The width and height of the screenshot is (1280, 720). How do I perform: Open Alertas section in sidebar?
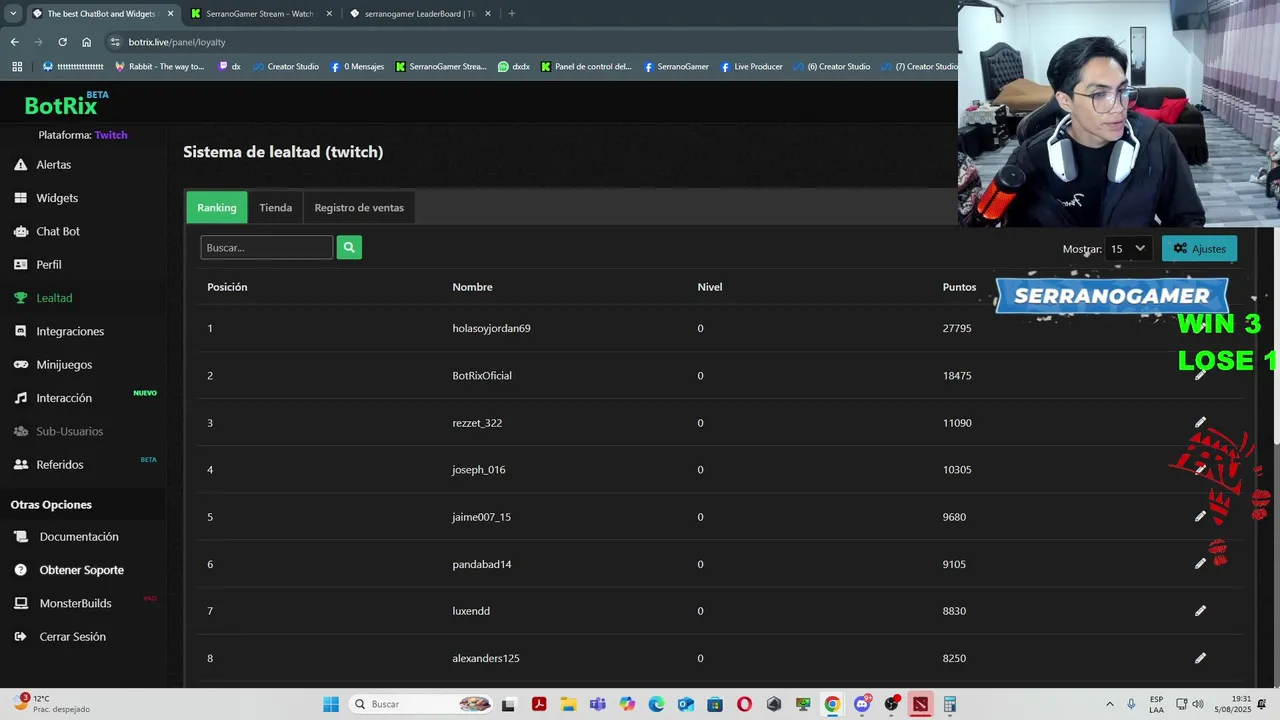53,164
